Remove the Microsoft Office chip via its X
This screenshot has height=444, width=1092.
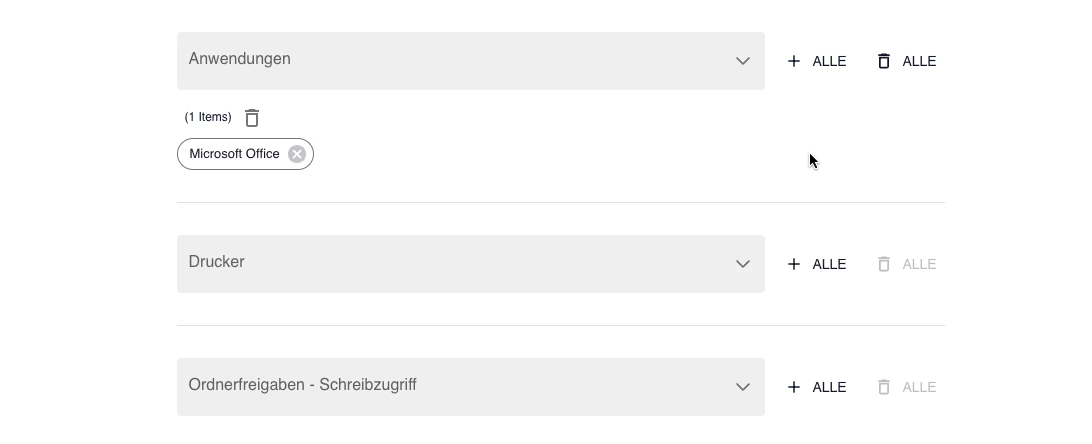click(x=297, y=154)
